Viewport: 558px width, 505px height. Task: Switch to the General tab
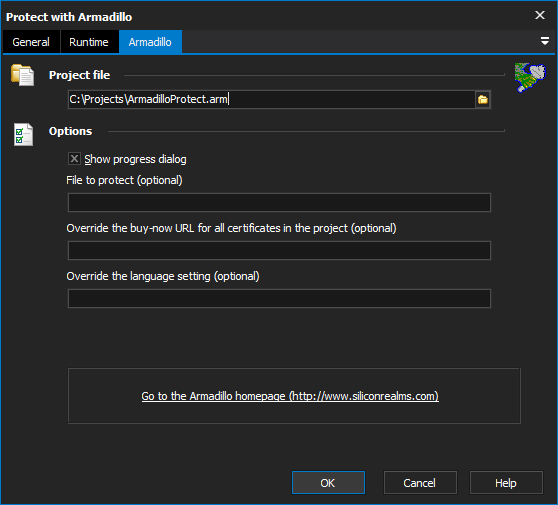[31, 42]
